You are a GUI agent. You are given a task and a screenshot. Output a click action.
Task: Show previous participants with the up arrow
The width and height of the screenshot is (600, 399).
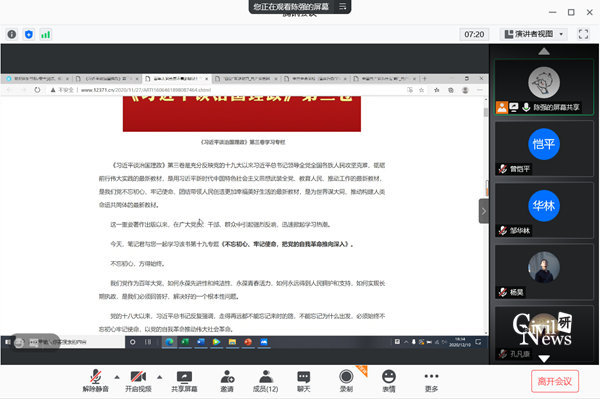click(544, 51)
